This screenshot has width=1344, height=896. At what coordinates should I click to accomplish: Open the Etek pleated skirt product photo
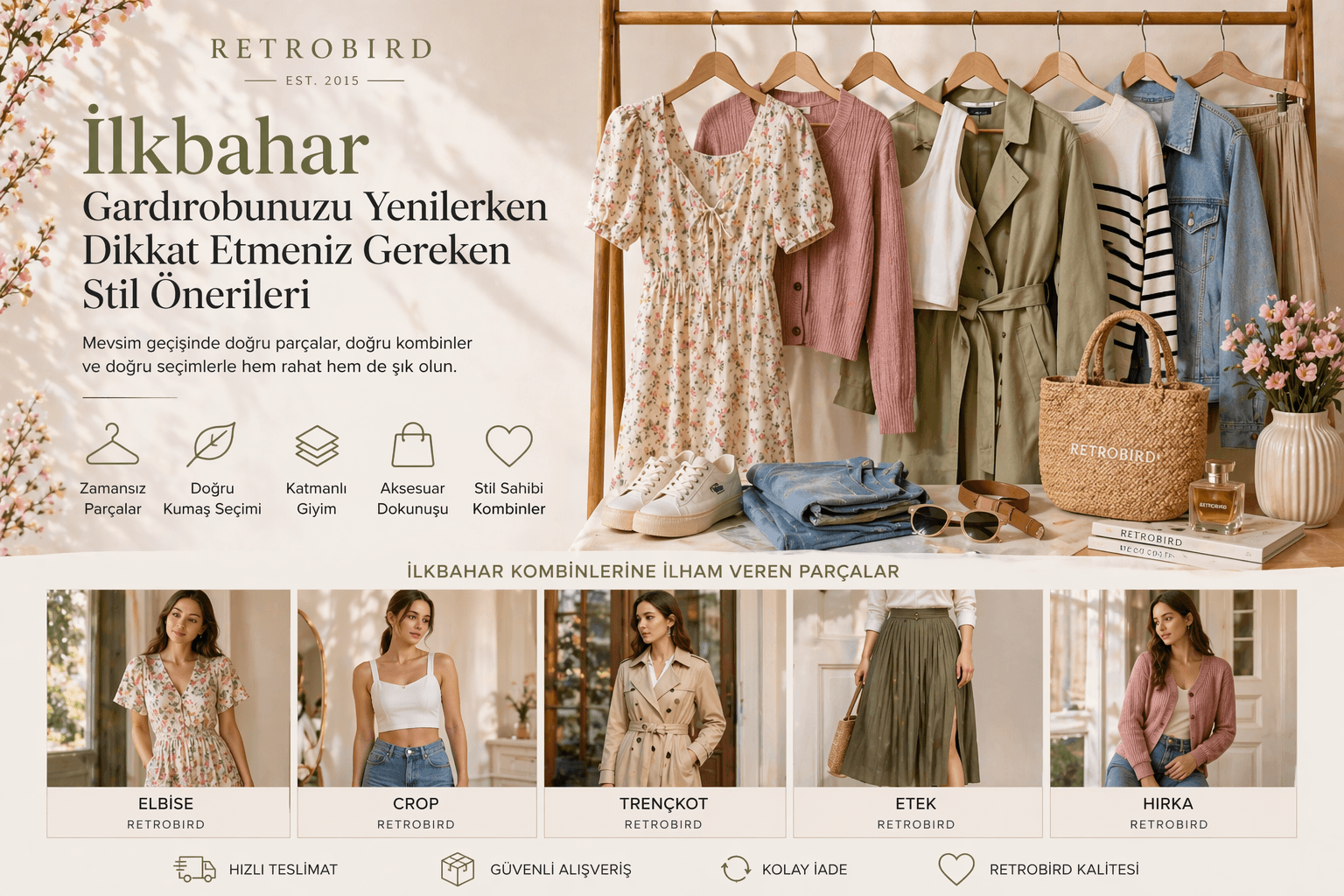(x=918, y=688)
